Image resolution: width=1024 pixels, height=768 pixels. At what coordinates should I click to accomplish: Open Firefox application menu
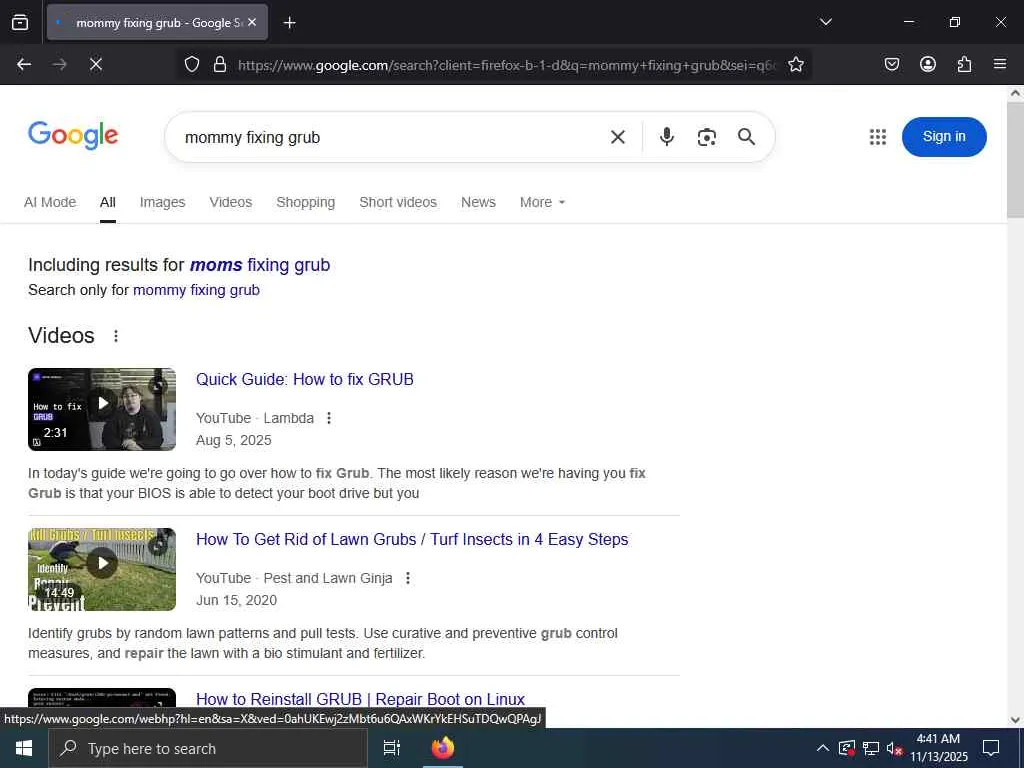tap(999, 64)
